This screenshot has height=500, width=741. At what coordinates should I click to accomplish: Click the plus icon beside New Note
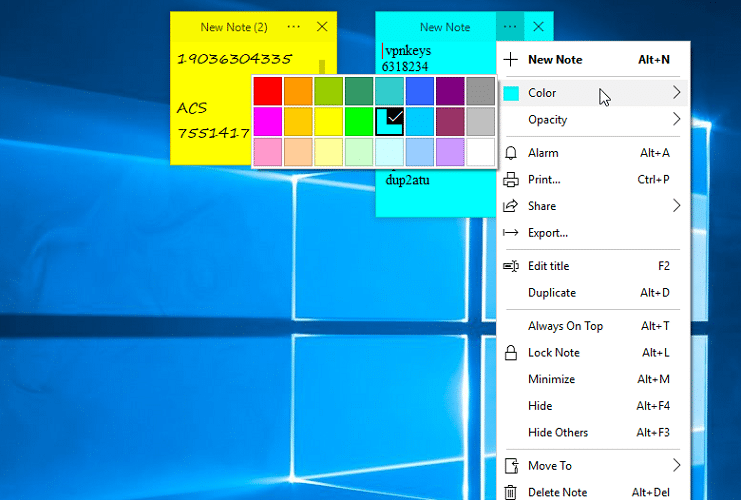510,60
